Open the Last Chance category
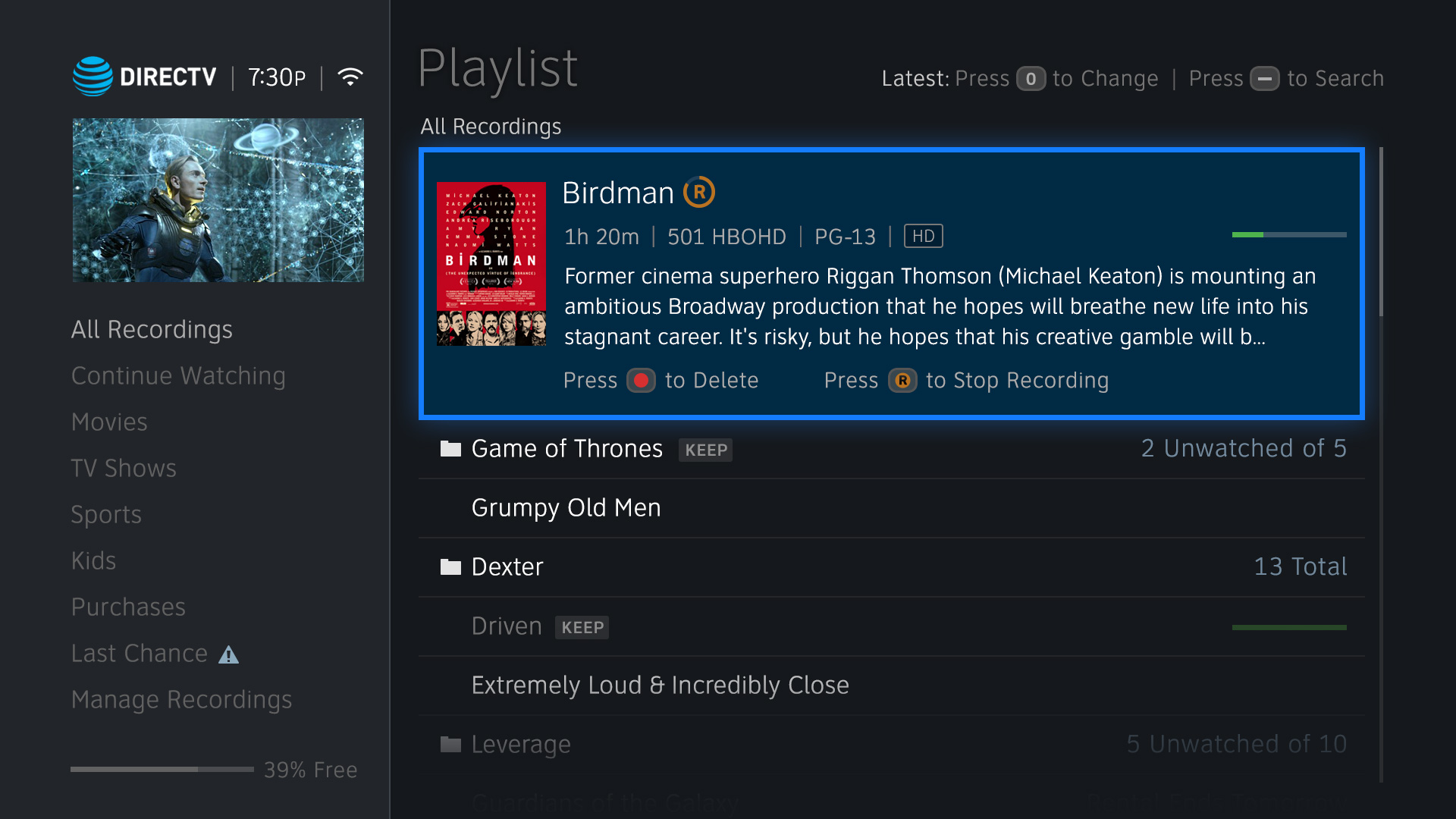The image size is (1456, 819). pos(140,654)
